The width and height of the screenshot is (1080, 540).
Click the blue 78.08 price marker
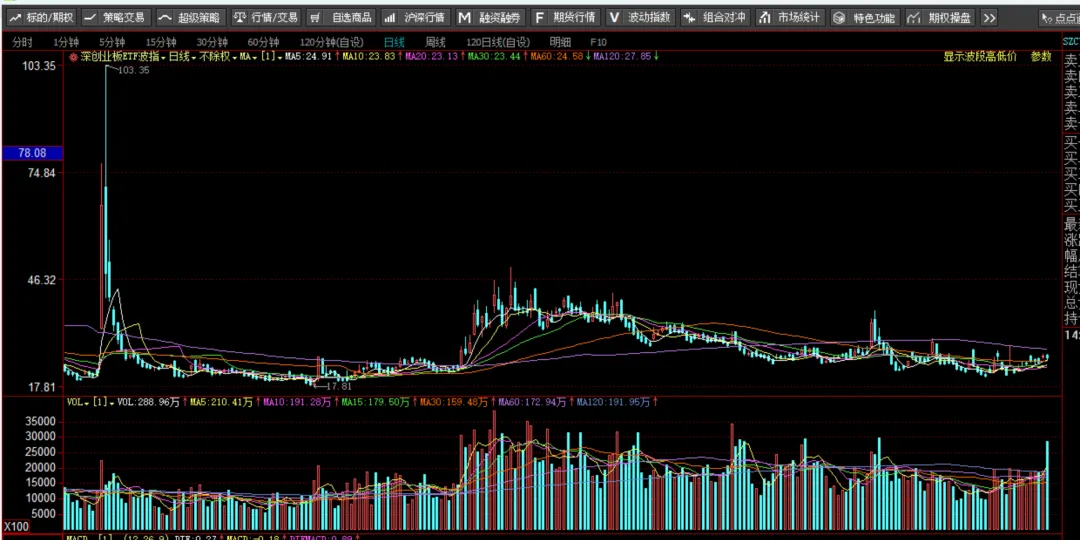point(32,153)
